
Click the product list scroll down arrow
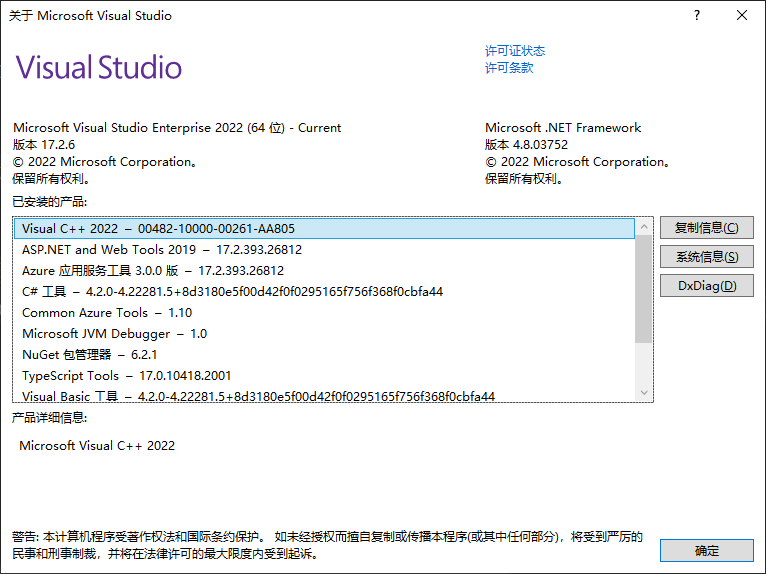[644, 393]
